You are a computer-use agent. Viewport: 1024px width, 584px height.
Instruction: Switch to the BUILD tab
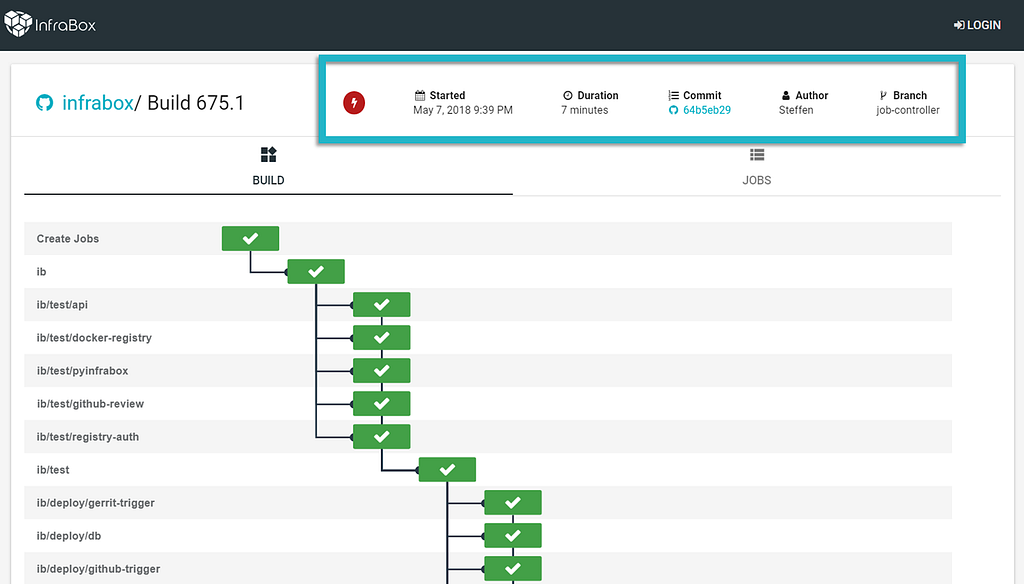268,167
